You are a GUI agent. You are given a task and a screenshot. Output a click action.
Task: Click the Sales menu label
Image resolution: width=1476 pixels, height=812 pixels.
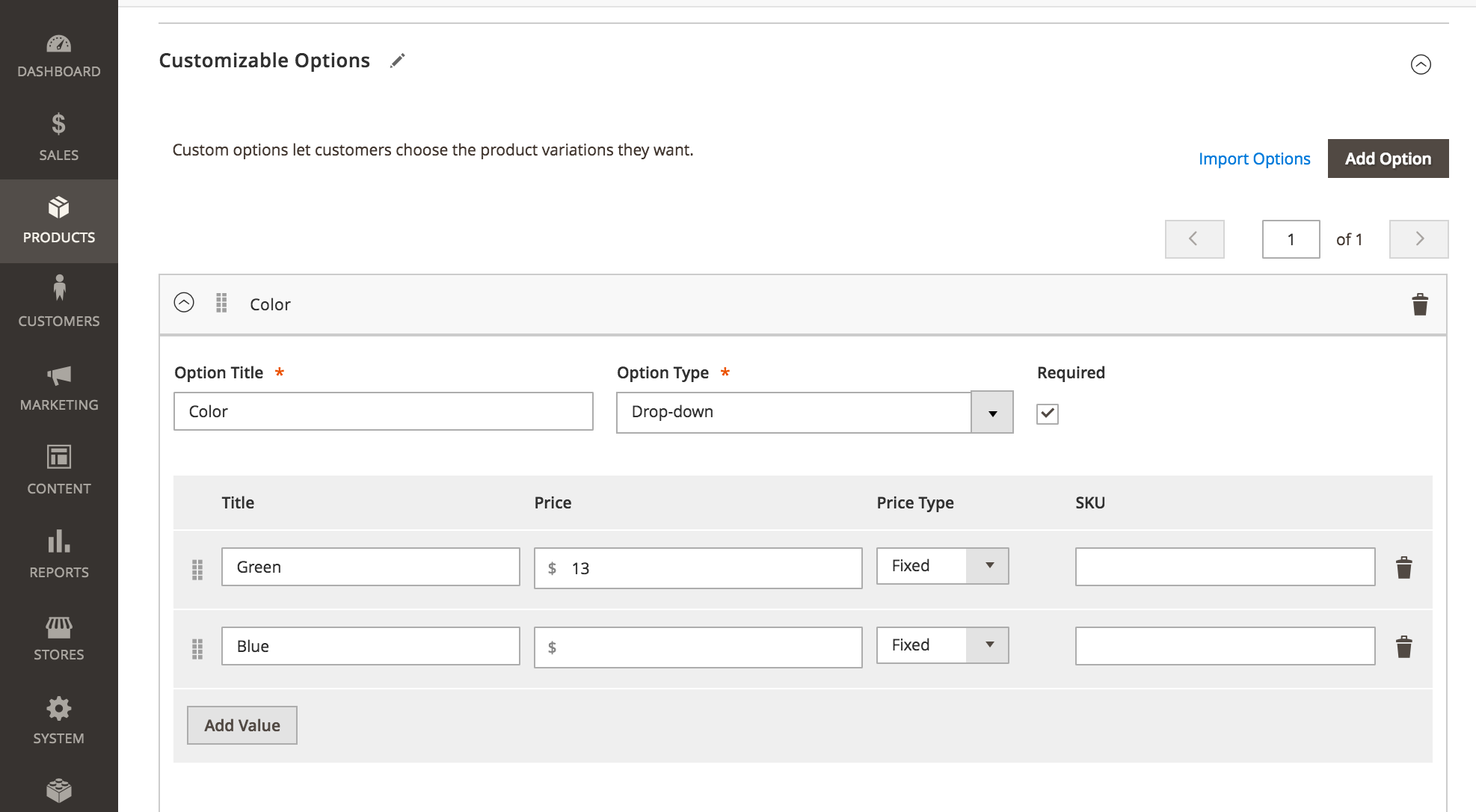point(59,156)
